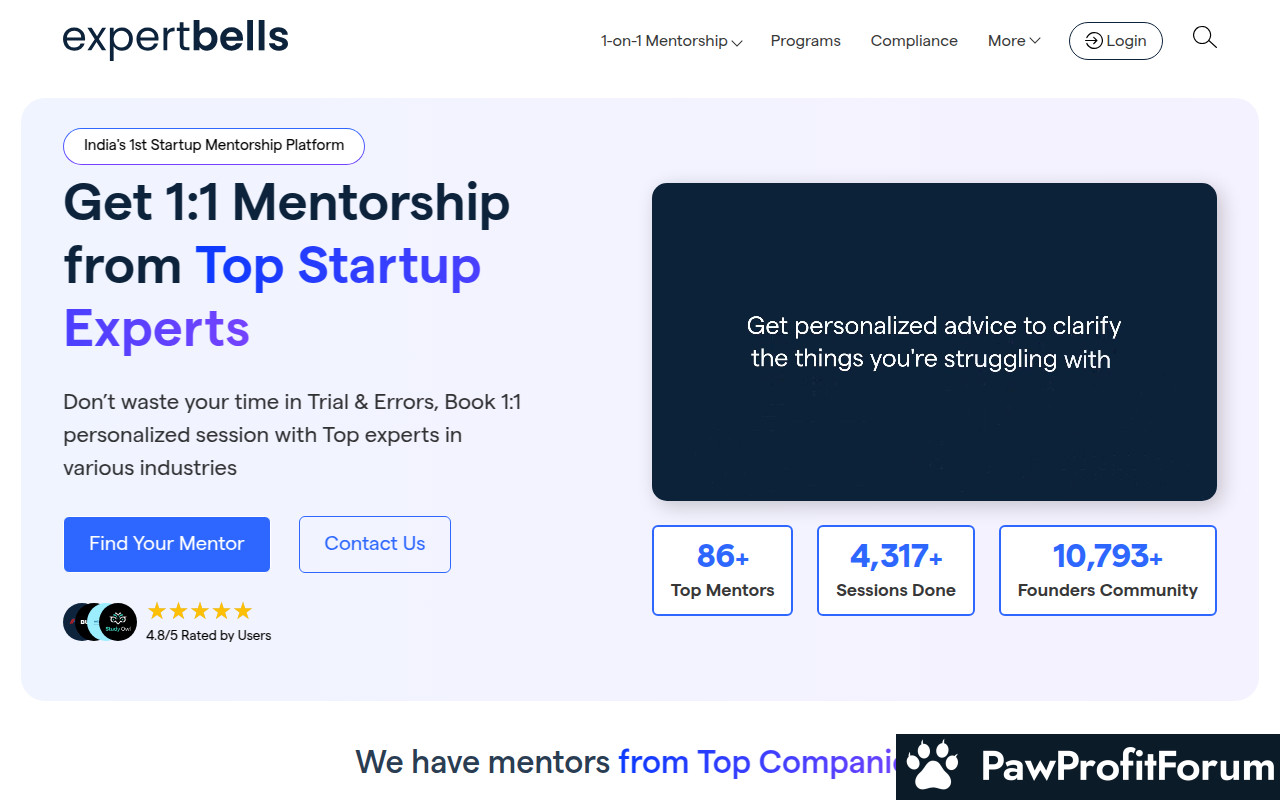Viewport: 1280px width, 800px height.
Task: Select the Study Owl avatar
Action: [118, 622]
